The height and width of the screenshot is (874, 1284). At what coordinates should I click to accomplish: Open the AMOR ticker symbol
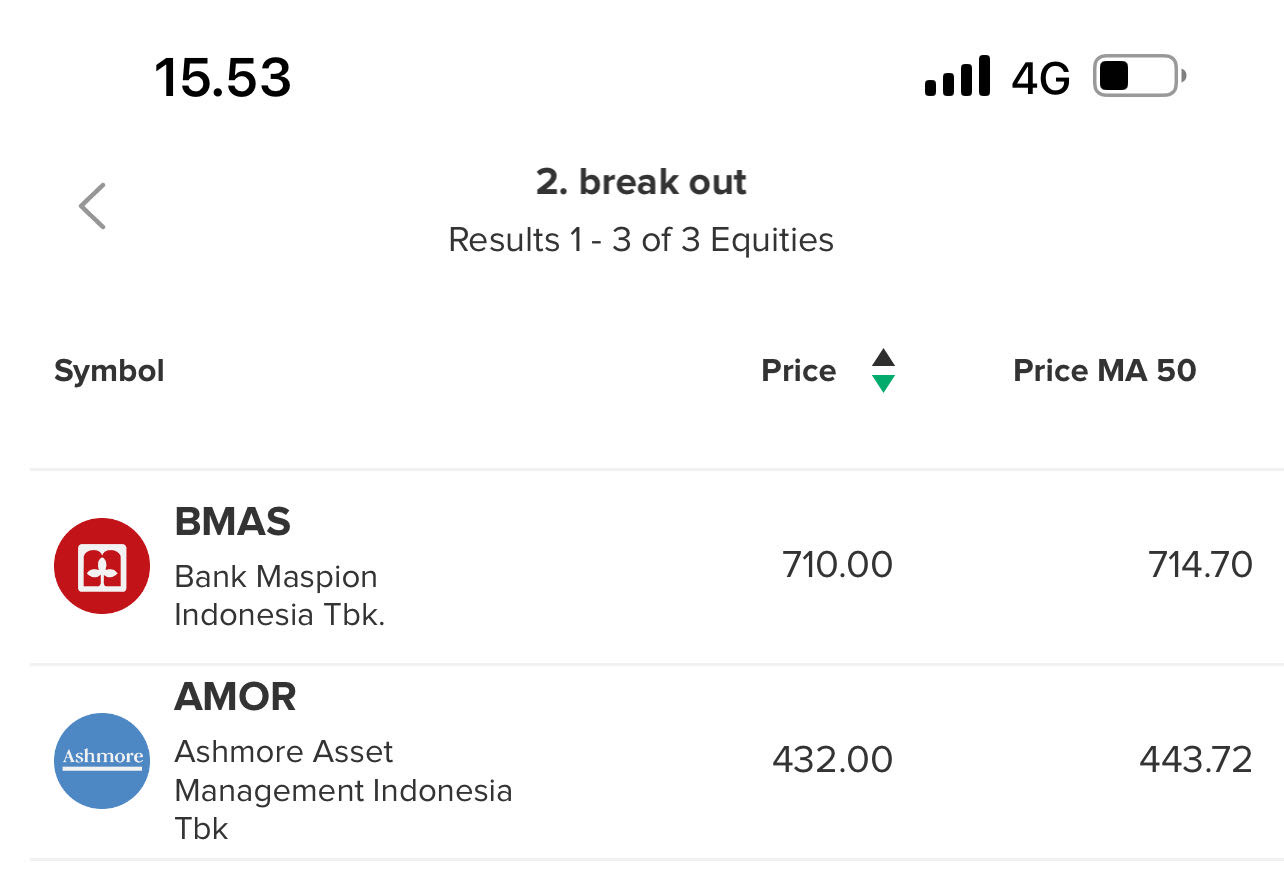235,697
